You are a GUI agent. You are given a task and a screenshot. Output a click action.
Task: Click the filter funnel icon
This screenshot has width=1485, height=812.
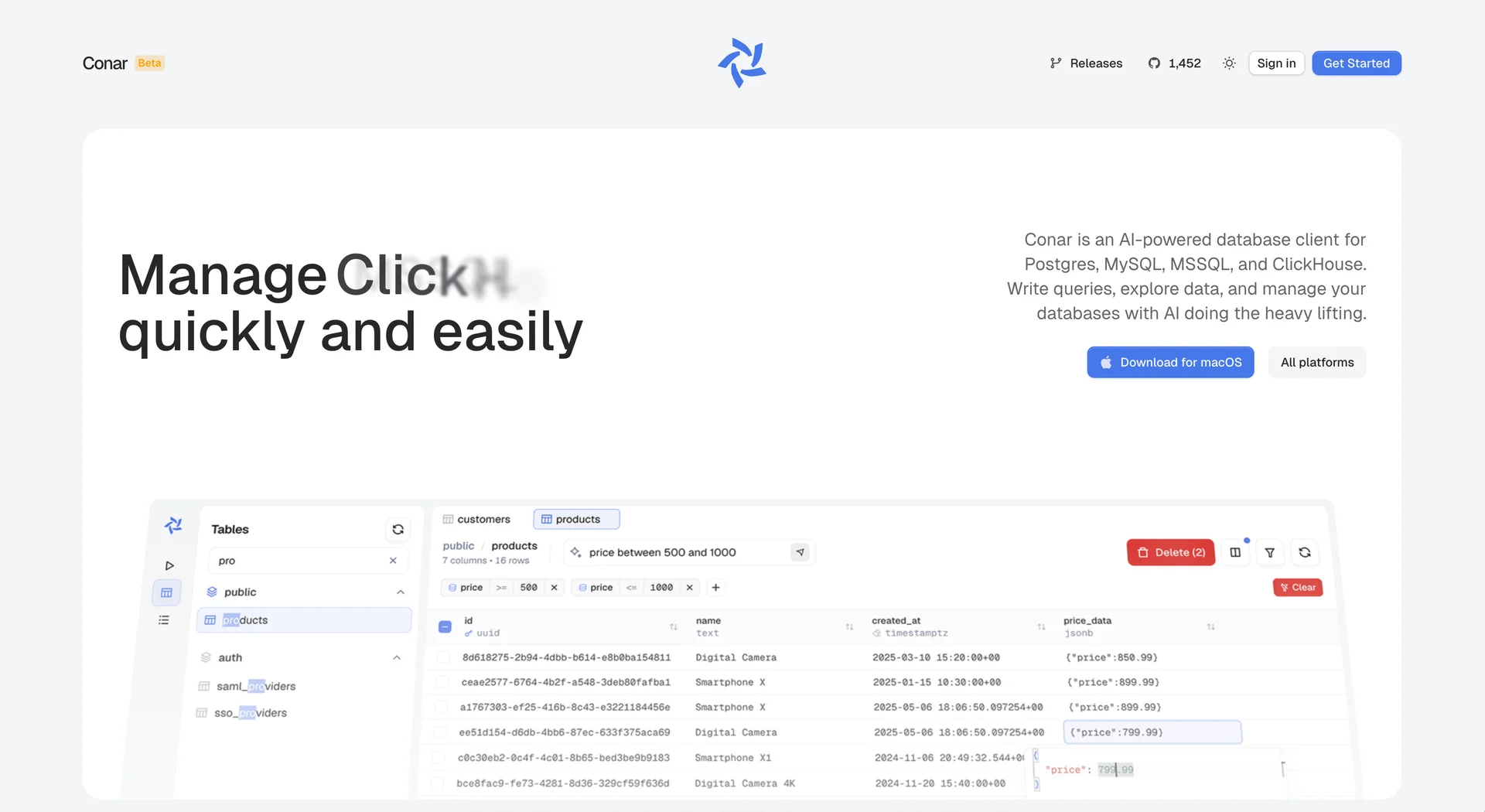tap(1270, 552)
